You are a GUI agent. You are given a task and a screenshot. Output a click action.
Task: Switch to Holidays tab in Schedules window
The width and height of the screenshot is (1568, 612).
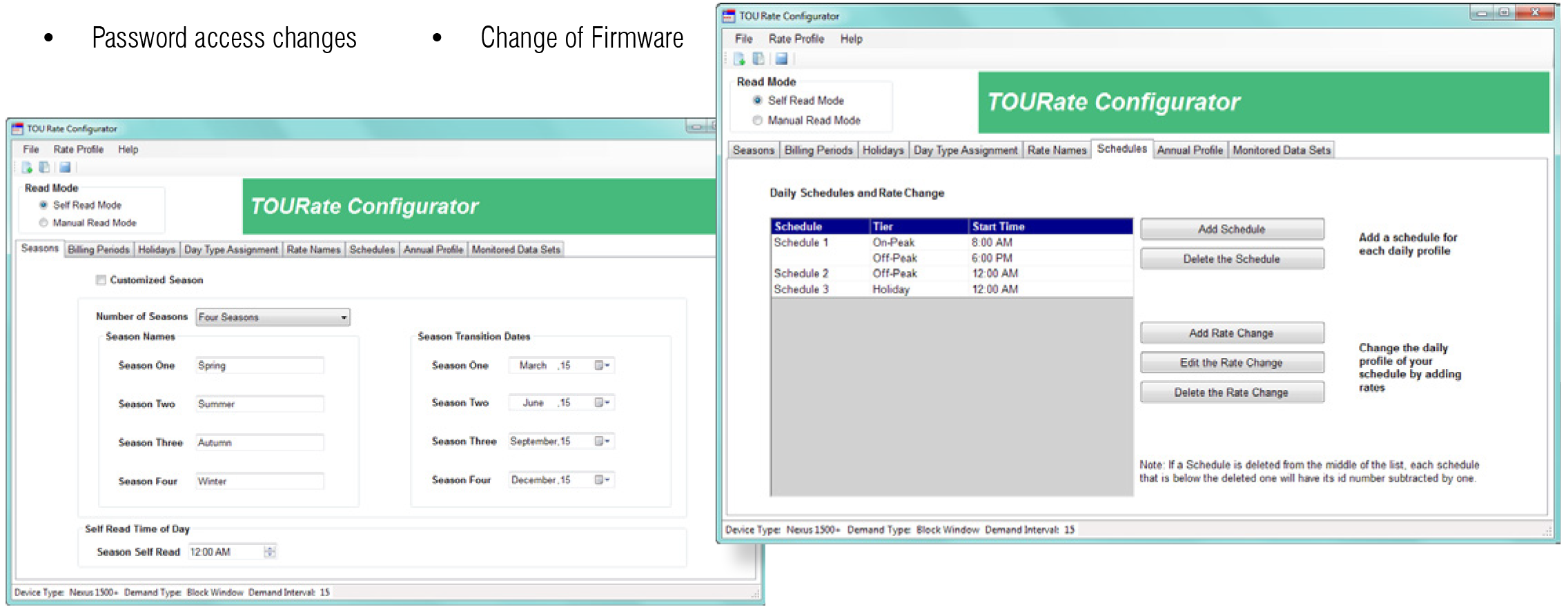[883, 150]
